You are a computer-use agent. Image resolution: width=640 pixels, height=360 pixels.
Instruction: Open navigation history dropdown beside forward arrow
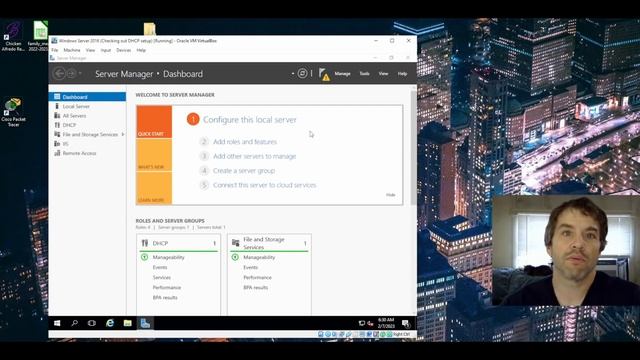[80, 74]
